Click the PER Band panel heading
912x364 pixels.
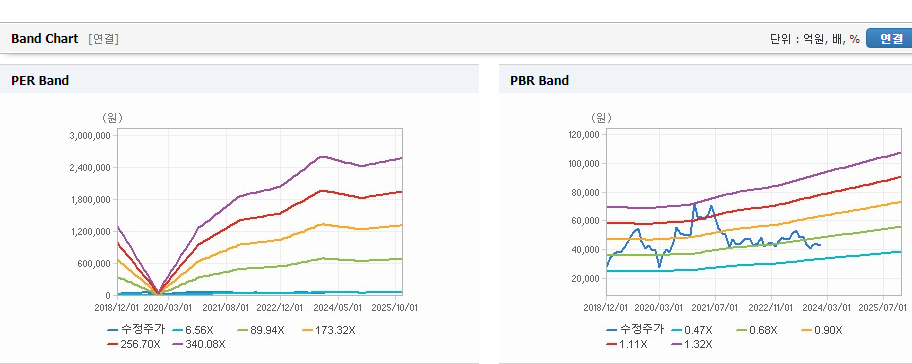pos(40,81)
